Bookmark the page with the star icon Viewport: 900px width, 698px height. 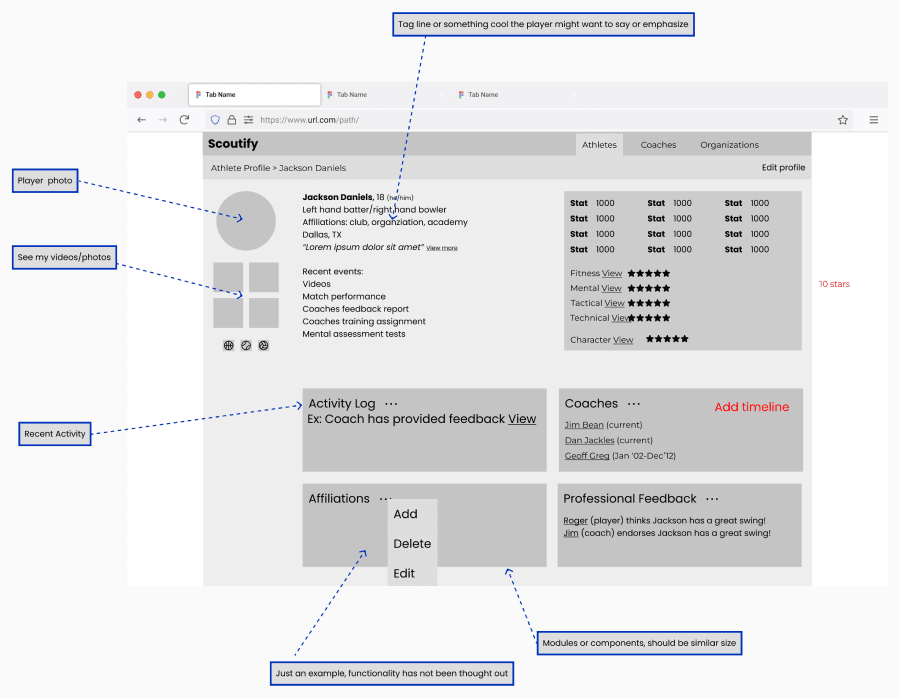pos(843,120)
